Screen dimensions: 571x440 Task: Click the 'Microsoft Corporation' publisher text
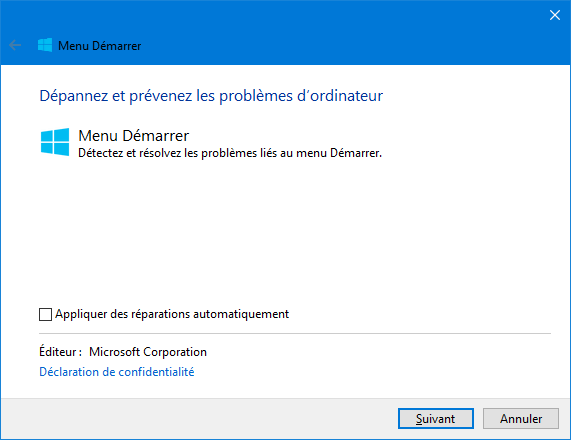(148, 352)
